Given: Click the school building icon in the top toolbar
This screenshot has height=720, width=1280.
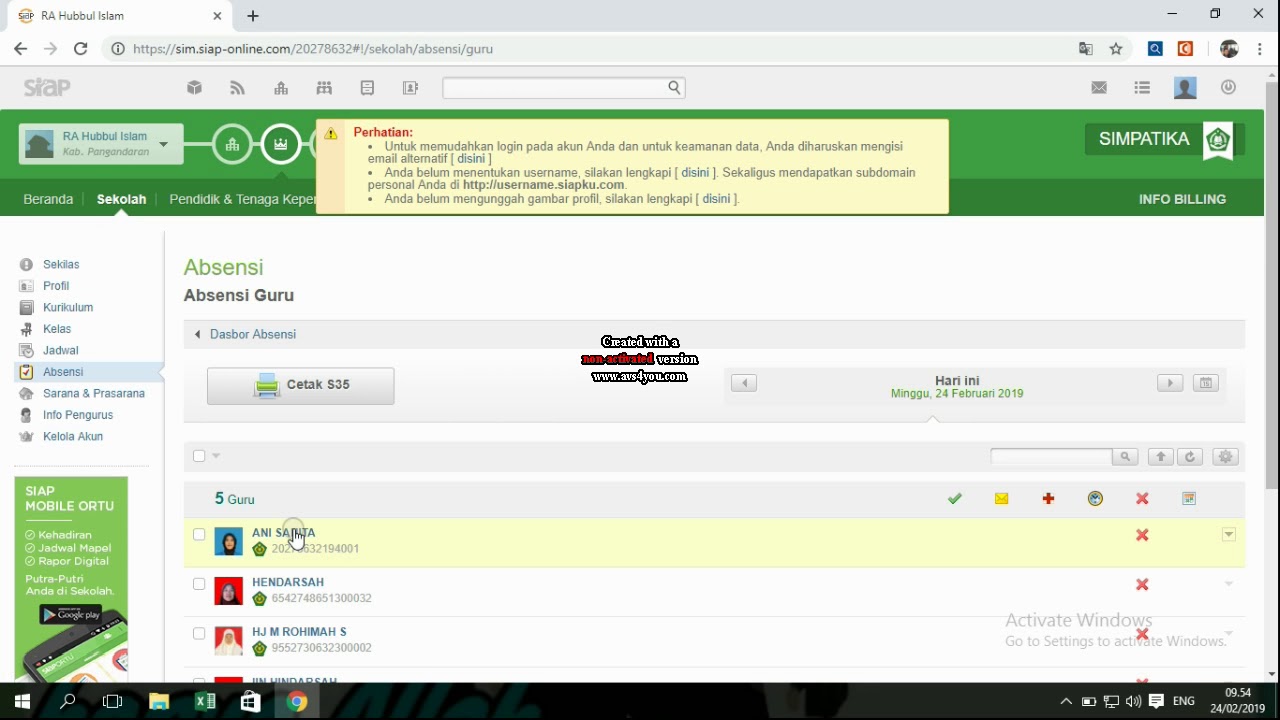Looking at the screenshot, I should (281, 88).
